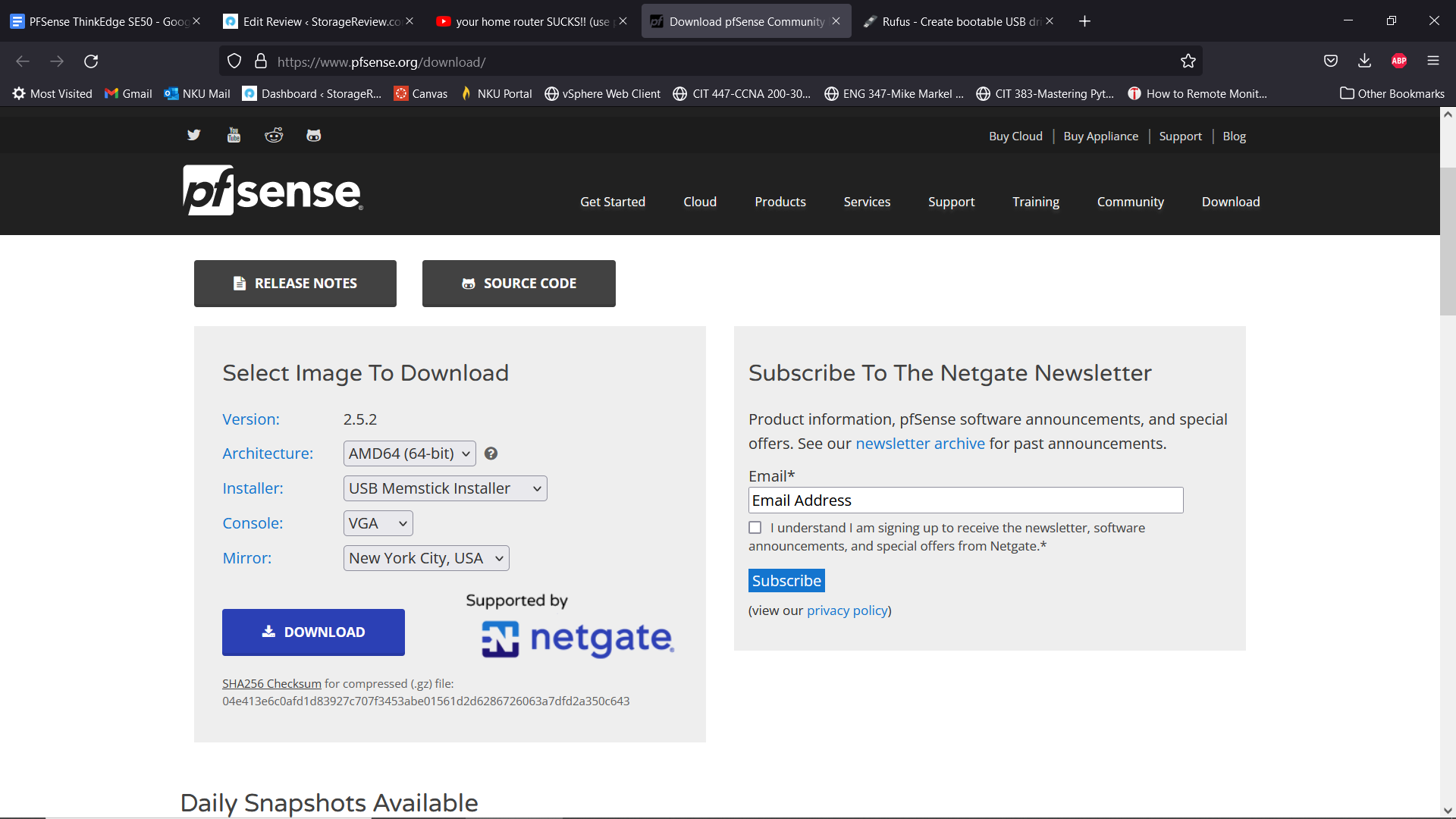This screenshot has width=1456, height=819.
Task: Click the SOURCE CODE button
Action: click(519, 284)
